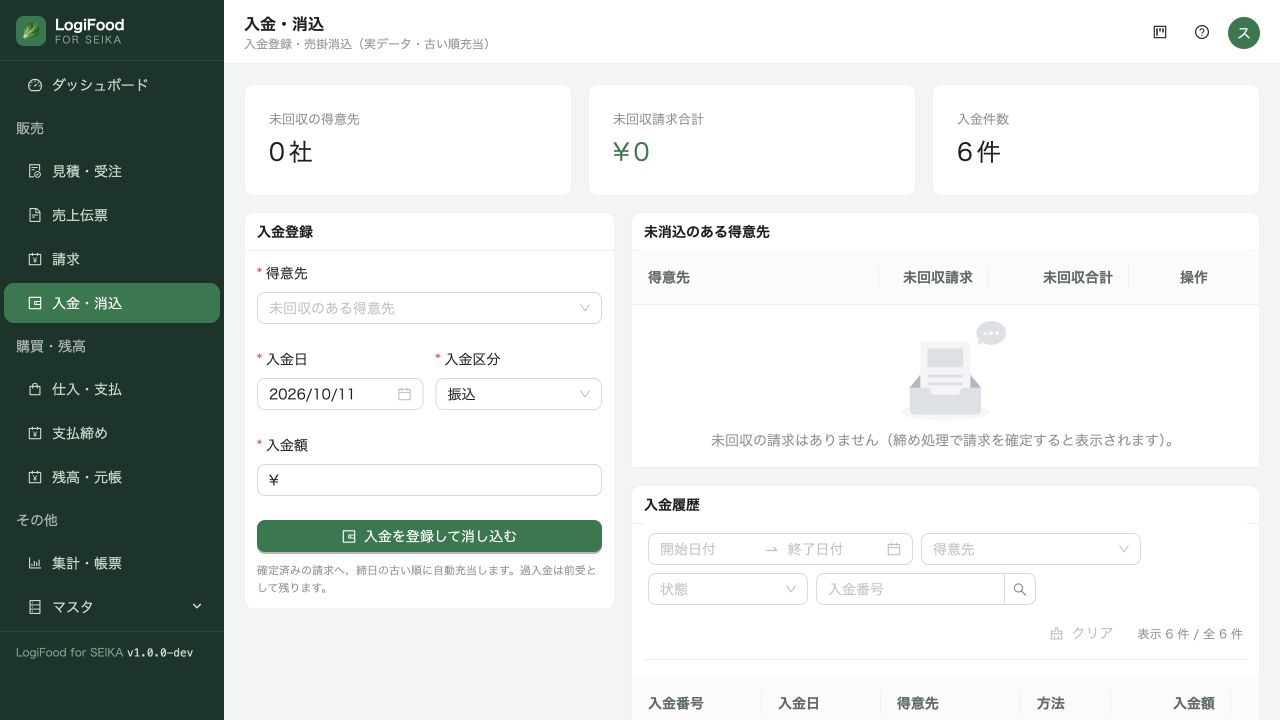Open the 状態 filter dropdown
Image resolution: width=1280 pixels, height=720 pixels.
[728, 589]
